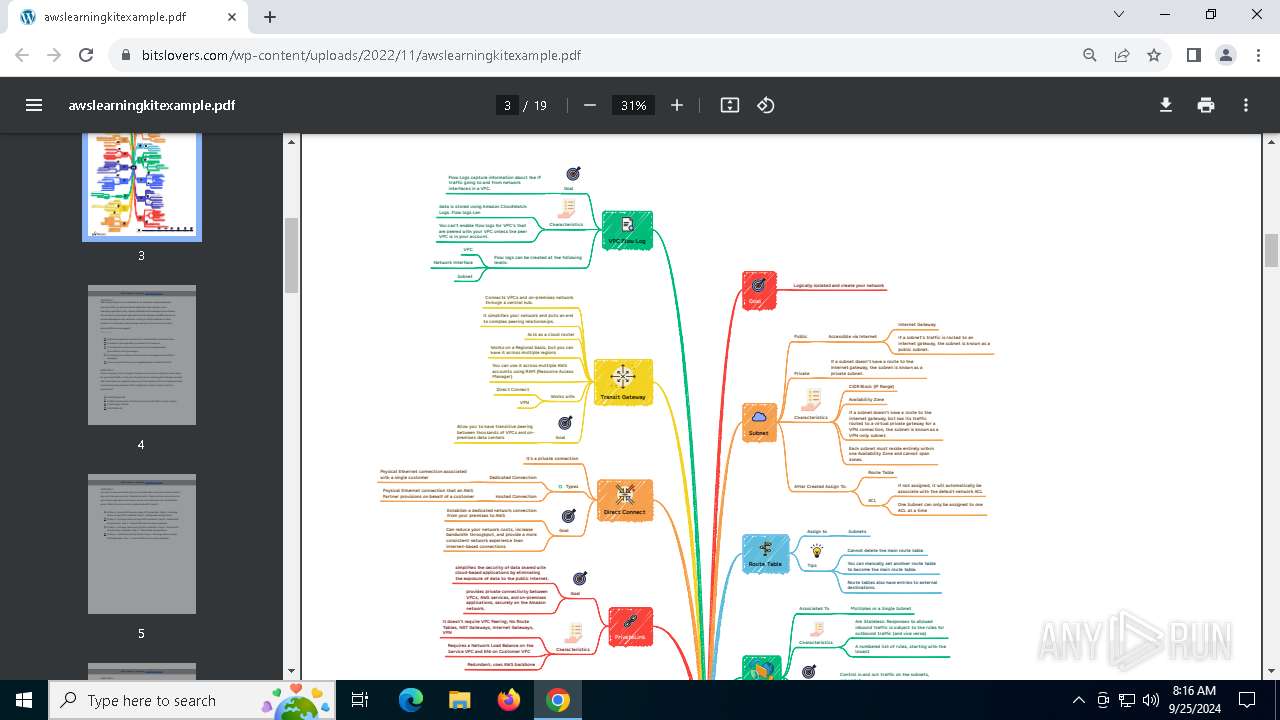Open the network icon in system tray
The width and height of the screenshot is (1280, 720).
click(1127, 700)
